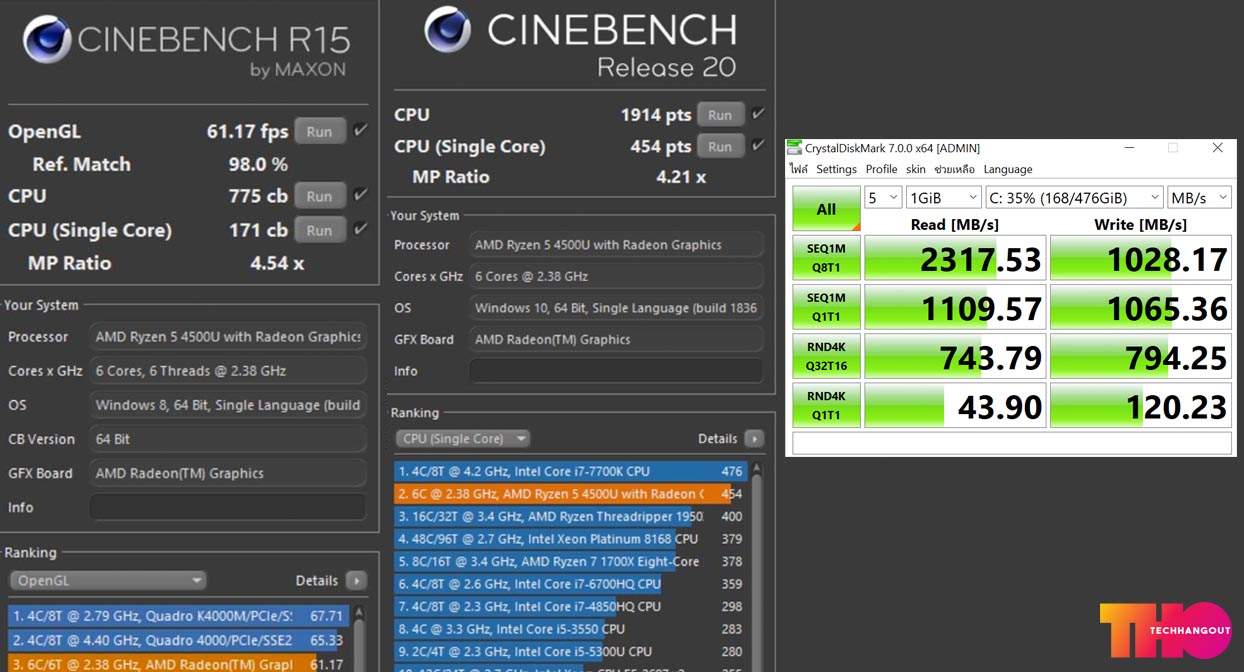This screenshot has width=1244, height=672.
Task: Click the 1065.36 write result
Action: point(1141,307)
